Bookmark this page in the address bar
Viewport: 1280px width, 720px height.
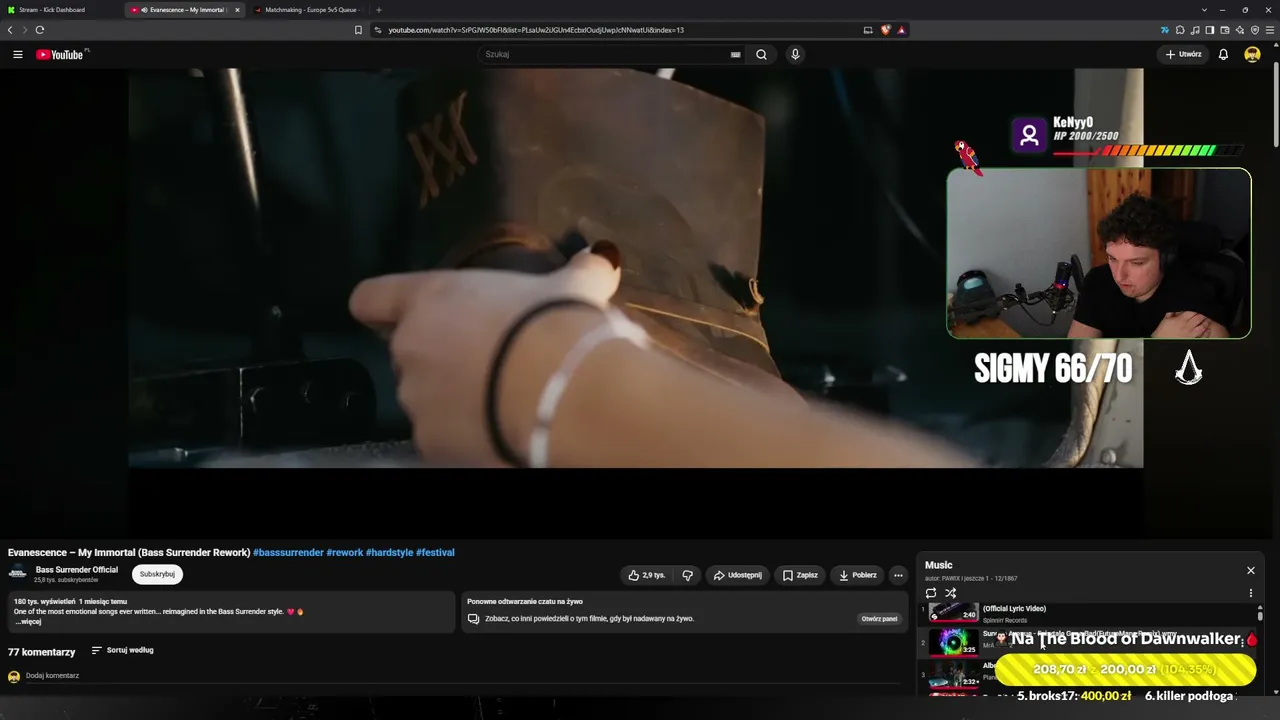(358, 30)
